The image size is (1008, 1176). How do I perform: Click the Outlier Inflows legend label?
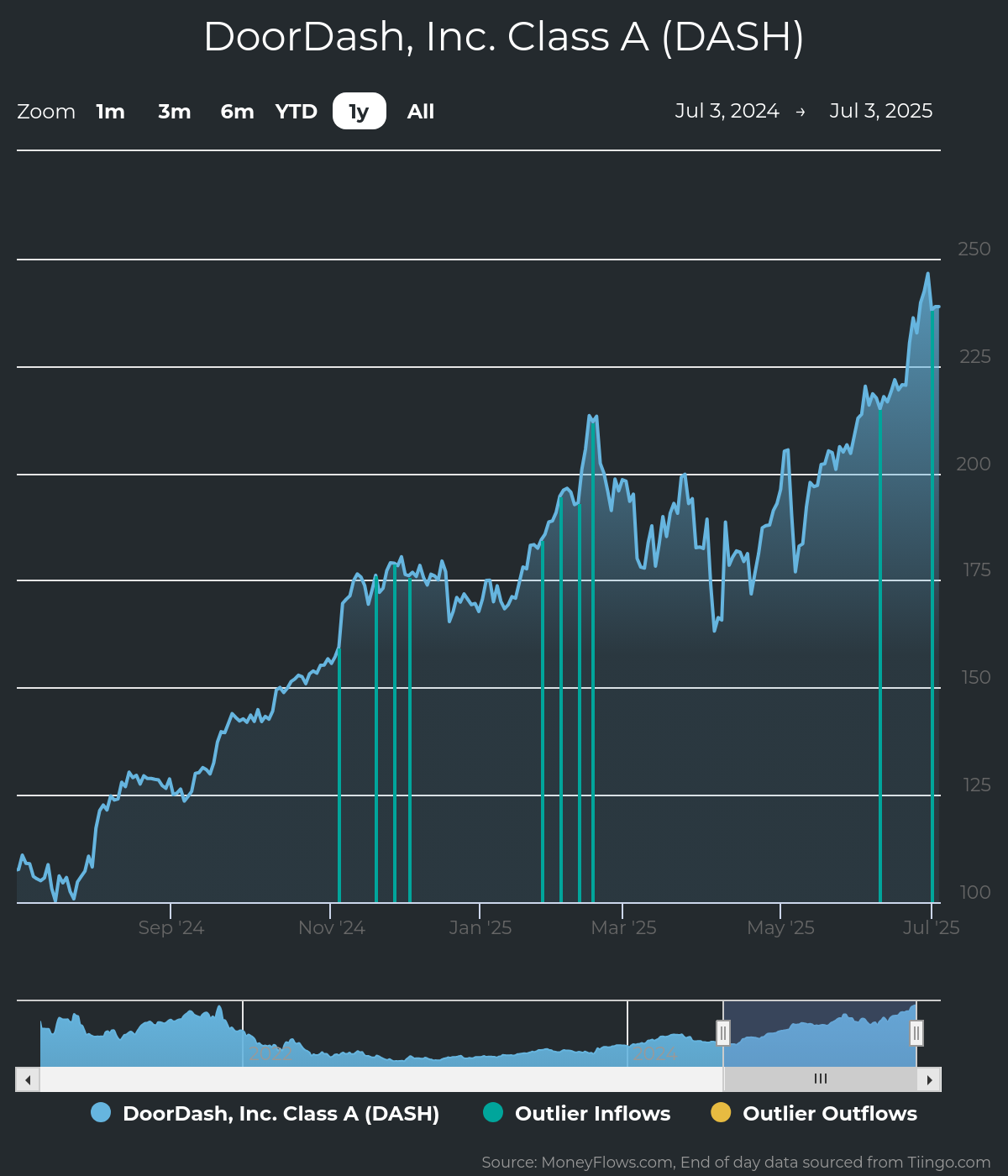tap(593, 1114)
